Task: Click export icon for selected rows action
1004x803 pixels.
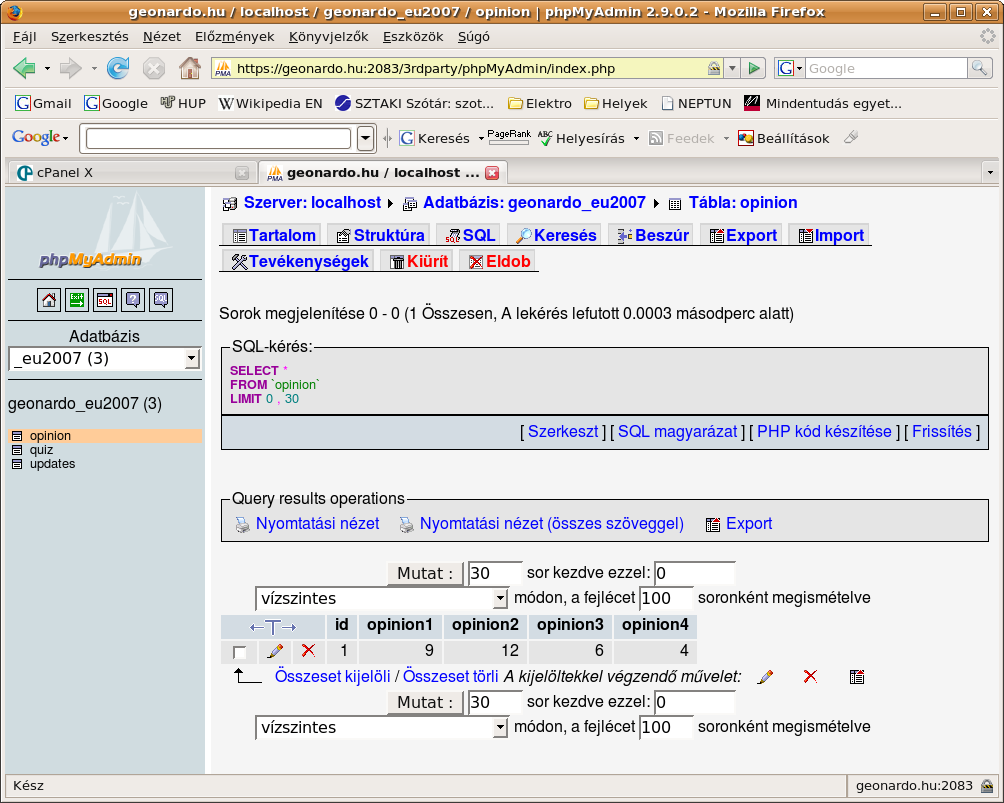Action: tap(857, 677)
